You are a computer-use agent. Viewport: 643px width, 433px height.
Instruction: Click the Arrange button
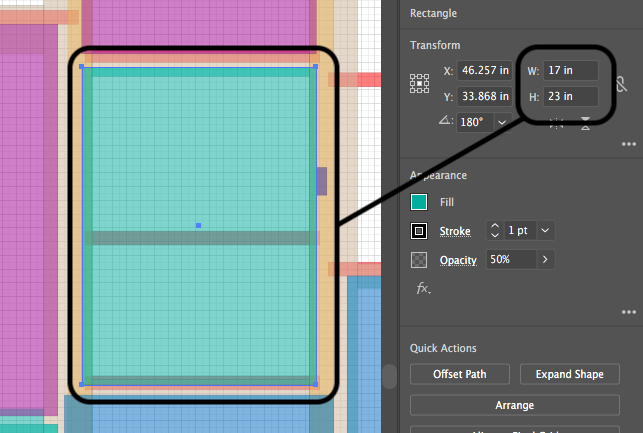pyautogui.click(x=515, y=405)
